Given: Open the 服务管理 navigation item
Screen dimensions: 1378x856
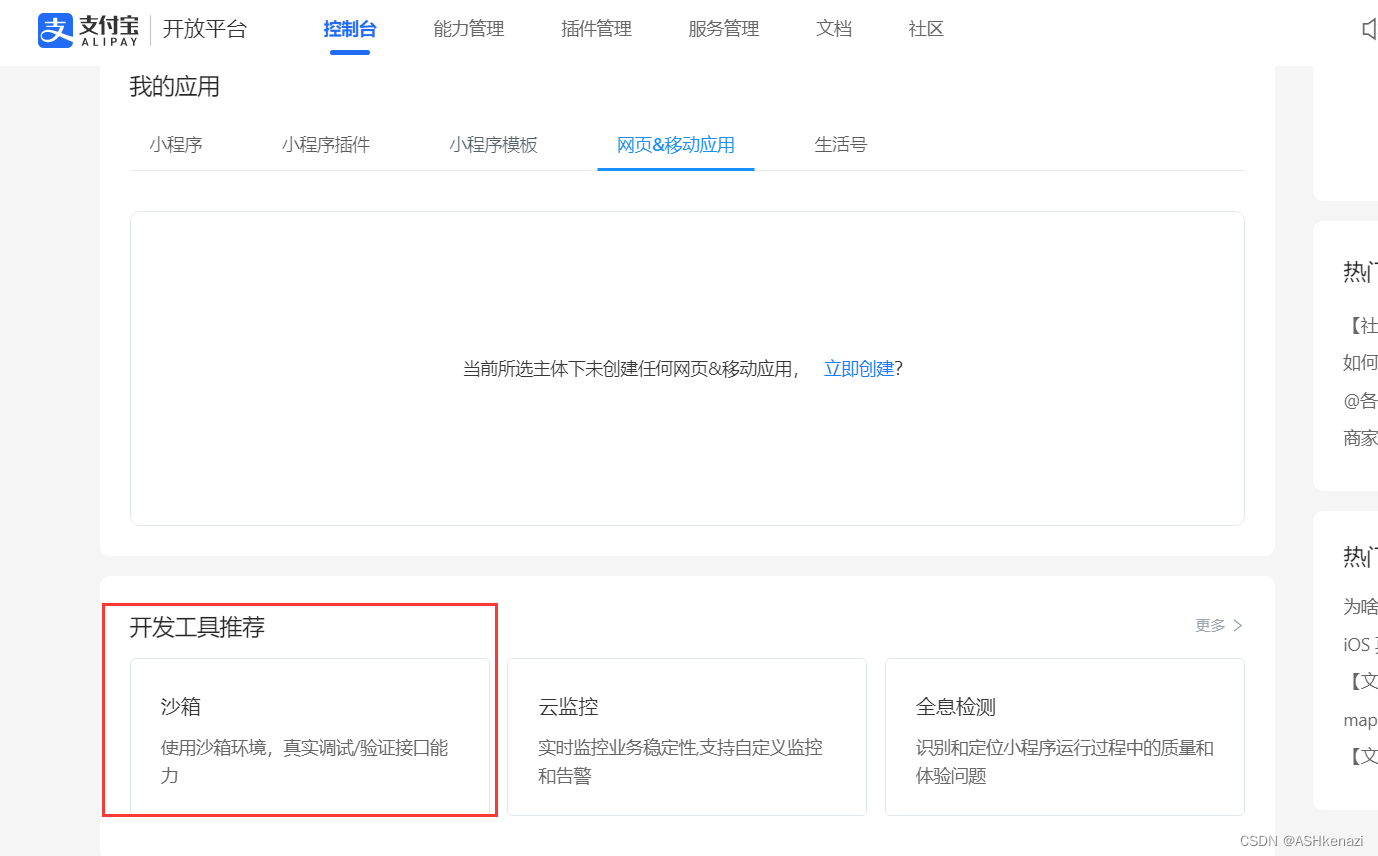Looking at the screenshot, I should (724, 29).
